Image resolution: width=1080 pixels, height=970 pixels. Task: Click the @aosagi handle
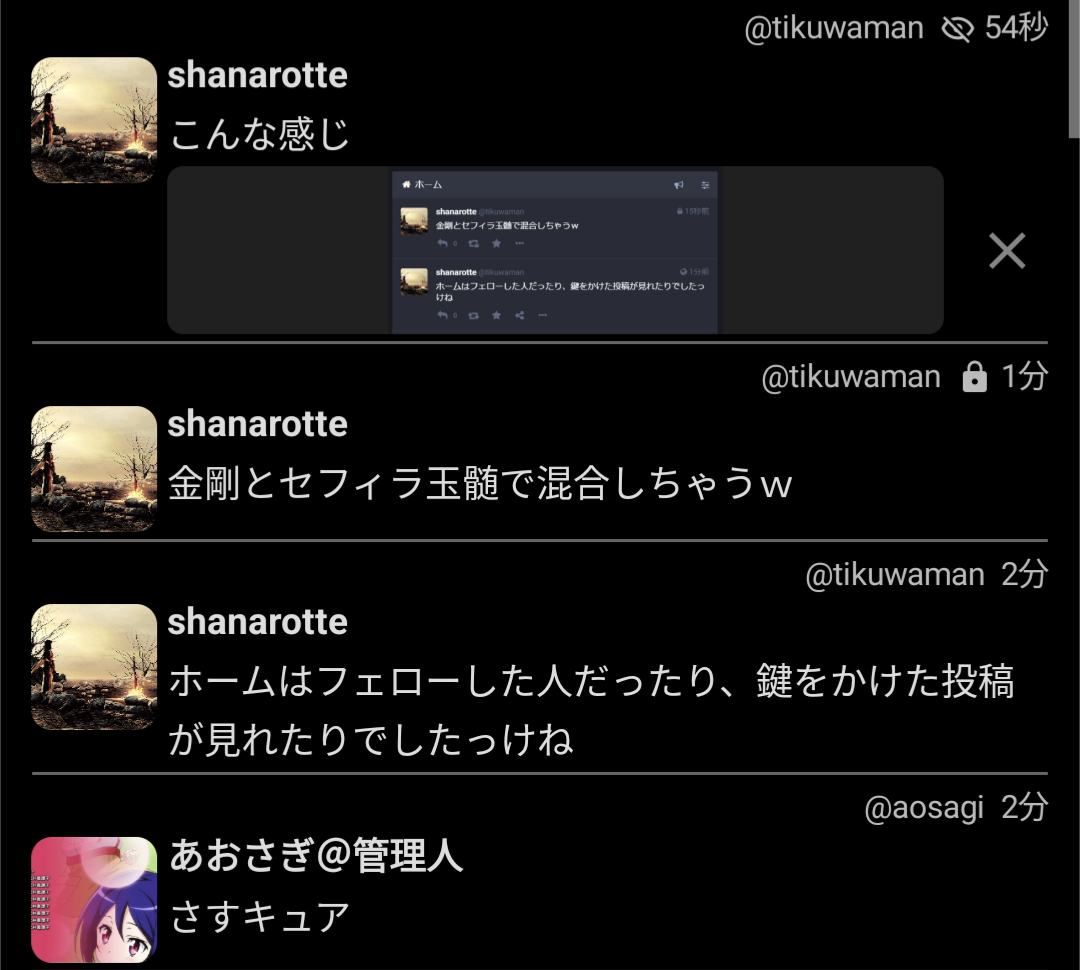(x=924, y=808)
